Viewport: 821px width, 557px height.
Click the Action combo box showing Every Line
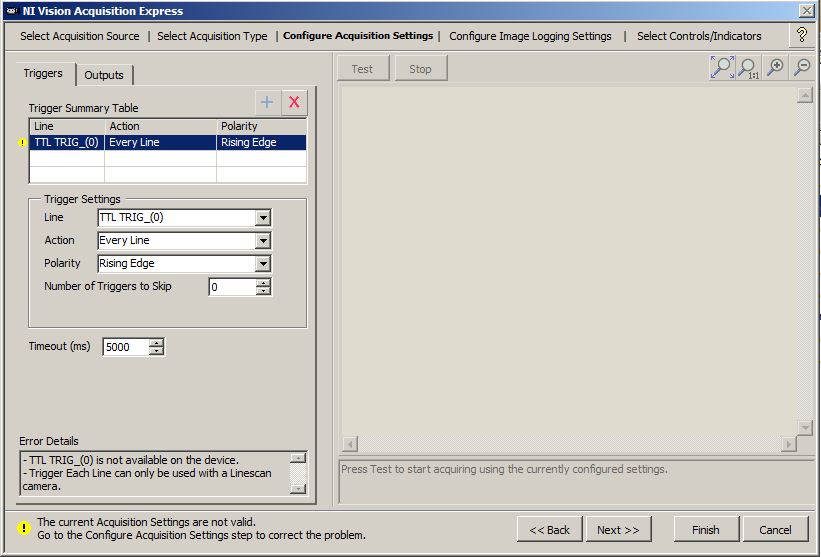[184, 241]
